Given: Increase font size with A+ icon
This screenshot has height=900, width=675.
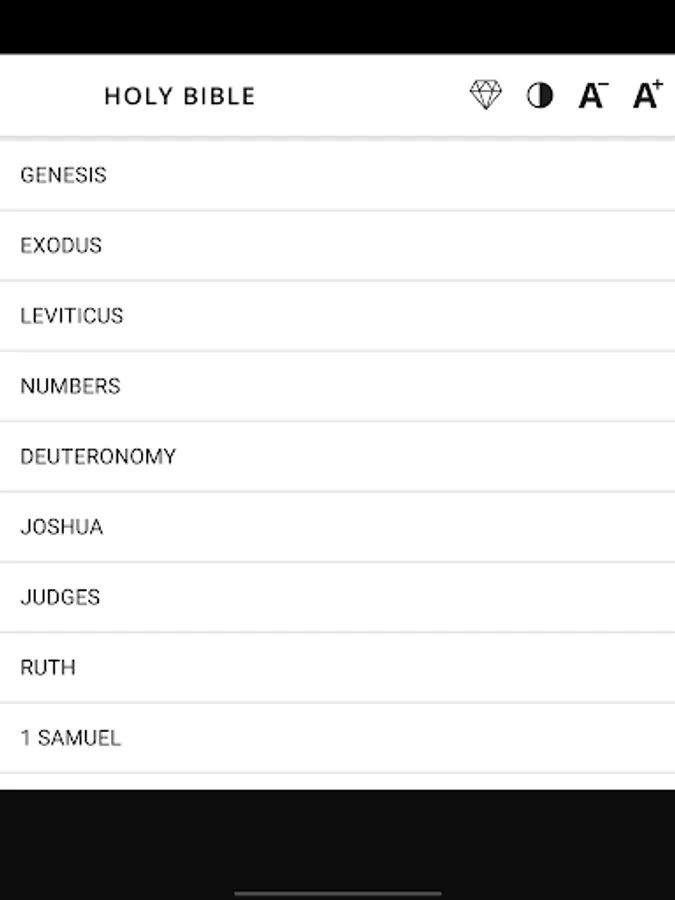Looking at the screenshot, I should tap(647, 94).
